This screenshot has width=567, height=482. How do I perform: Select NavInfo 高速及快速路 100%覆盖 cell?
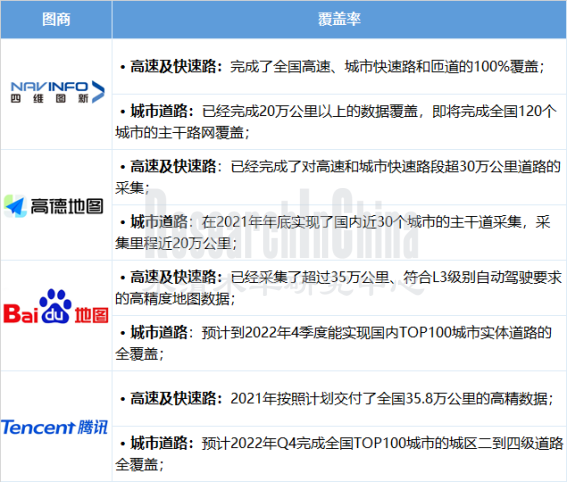pyautogui.click(x=339, y=67)
